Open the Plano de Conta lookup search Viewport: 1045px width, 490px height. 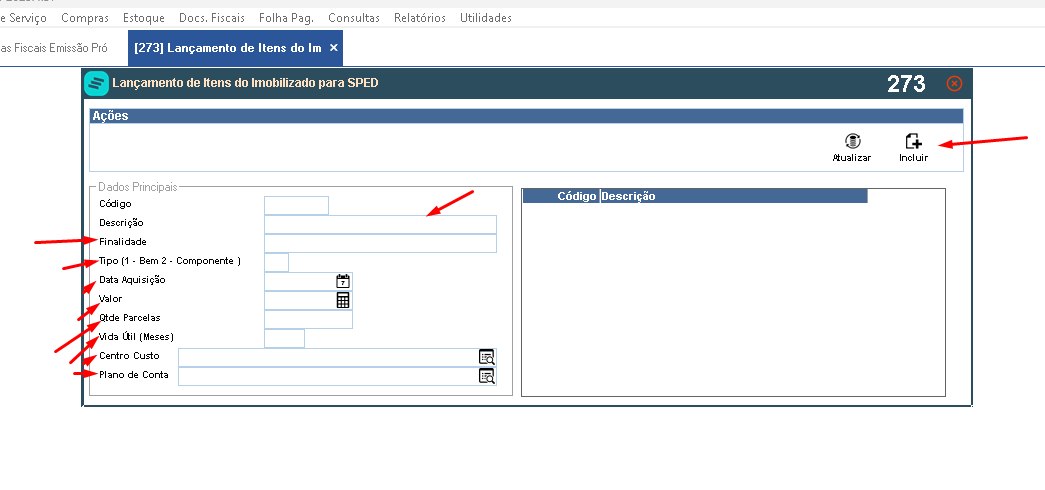487,376
